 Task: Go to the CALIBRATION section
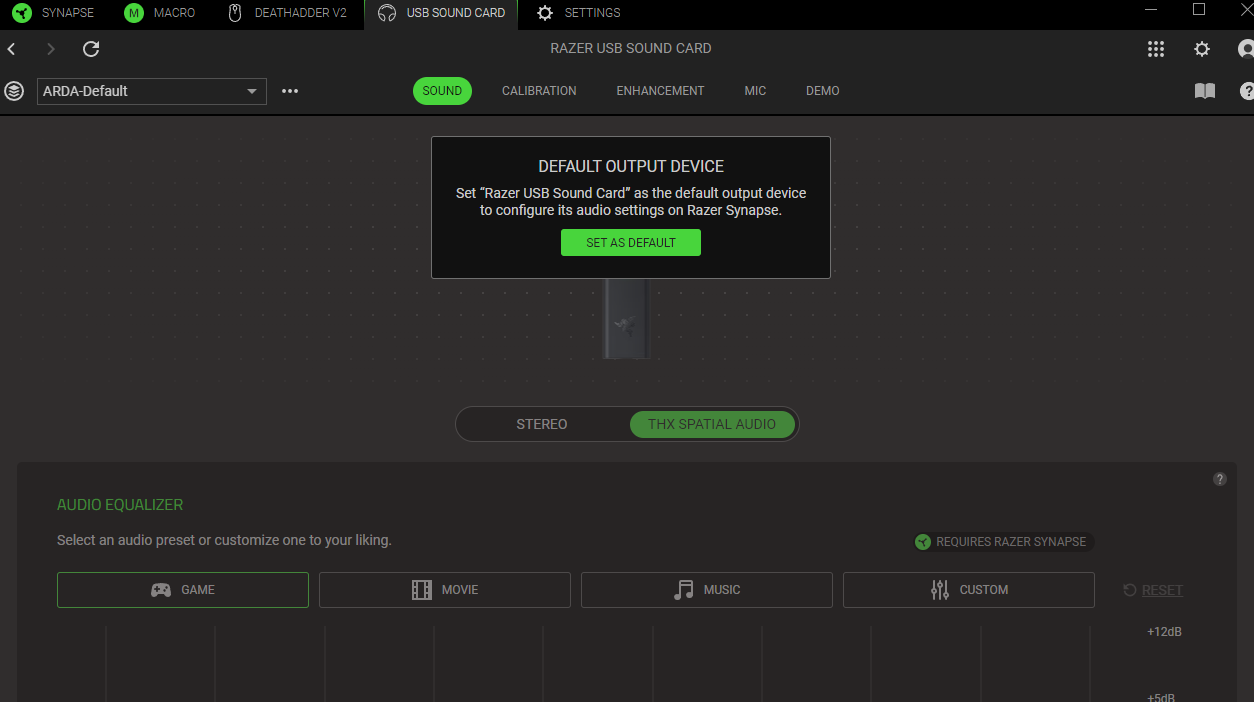coord(539,91)
